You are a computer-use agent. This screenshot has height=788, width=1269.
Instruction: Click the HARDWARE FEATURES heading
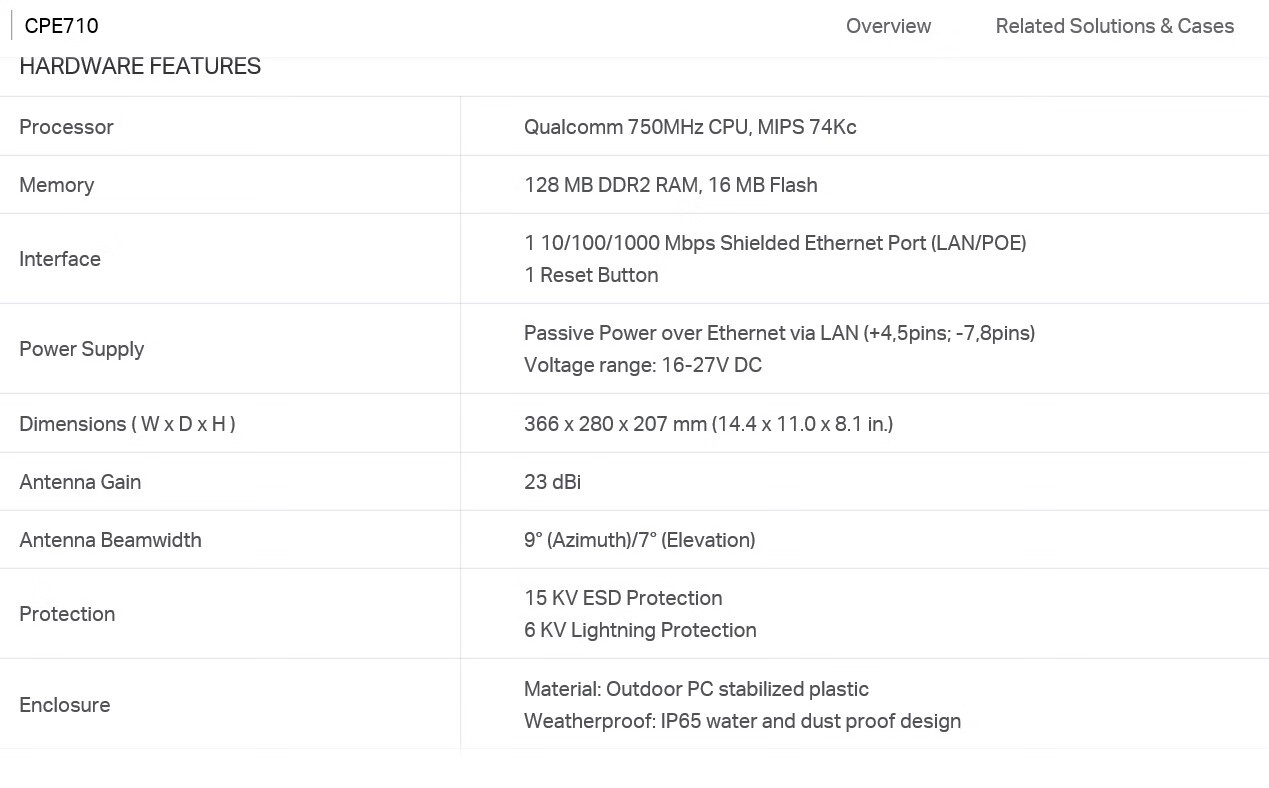[x=140, y=66]
